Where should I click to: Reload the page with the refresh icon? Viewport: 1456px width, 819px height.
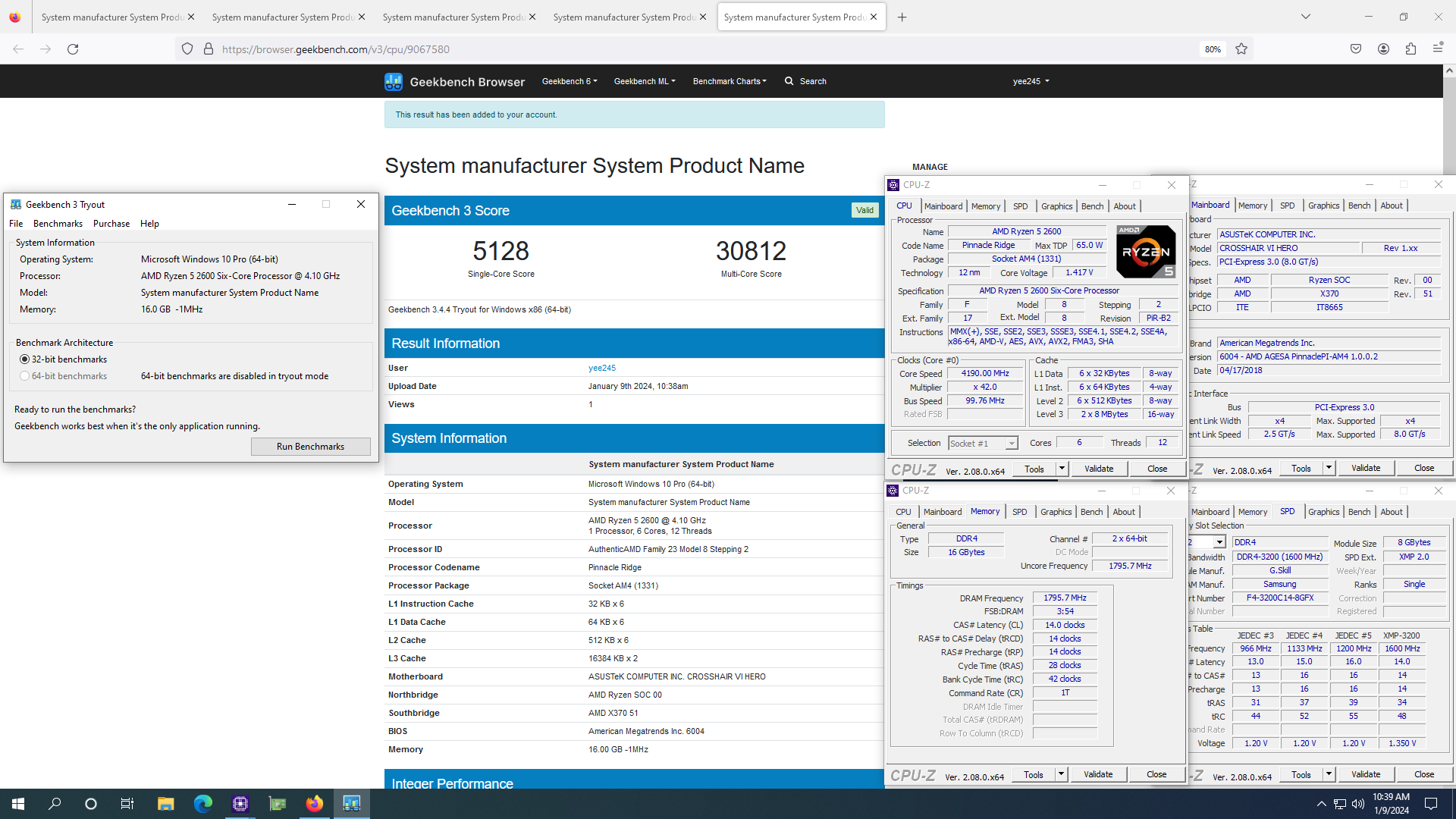click(x=73, y=49)
